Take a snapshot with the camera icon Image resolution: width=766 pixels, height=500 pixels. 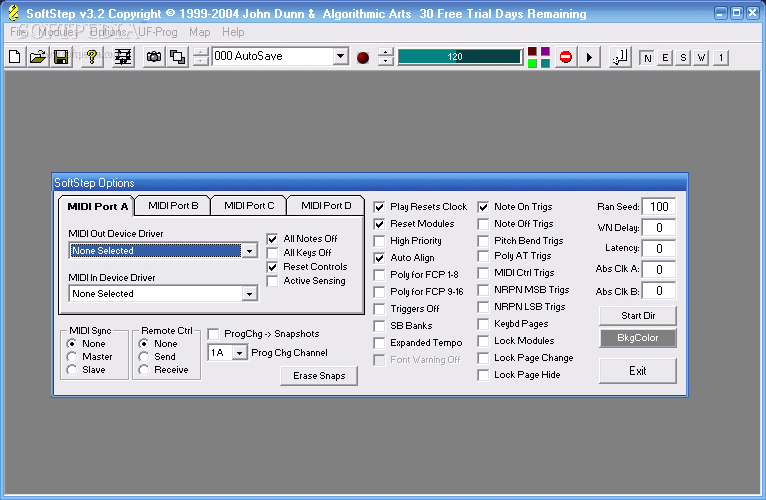tap(154, 57)
